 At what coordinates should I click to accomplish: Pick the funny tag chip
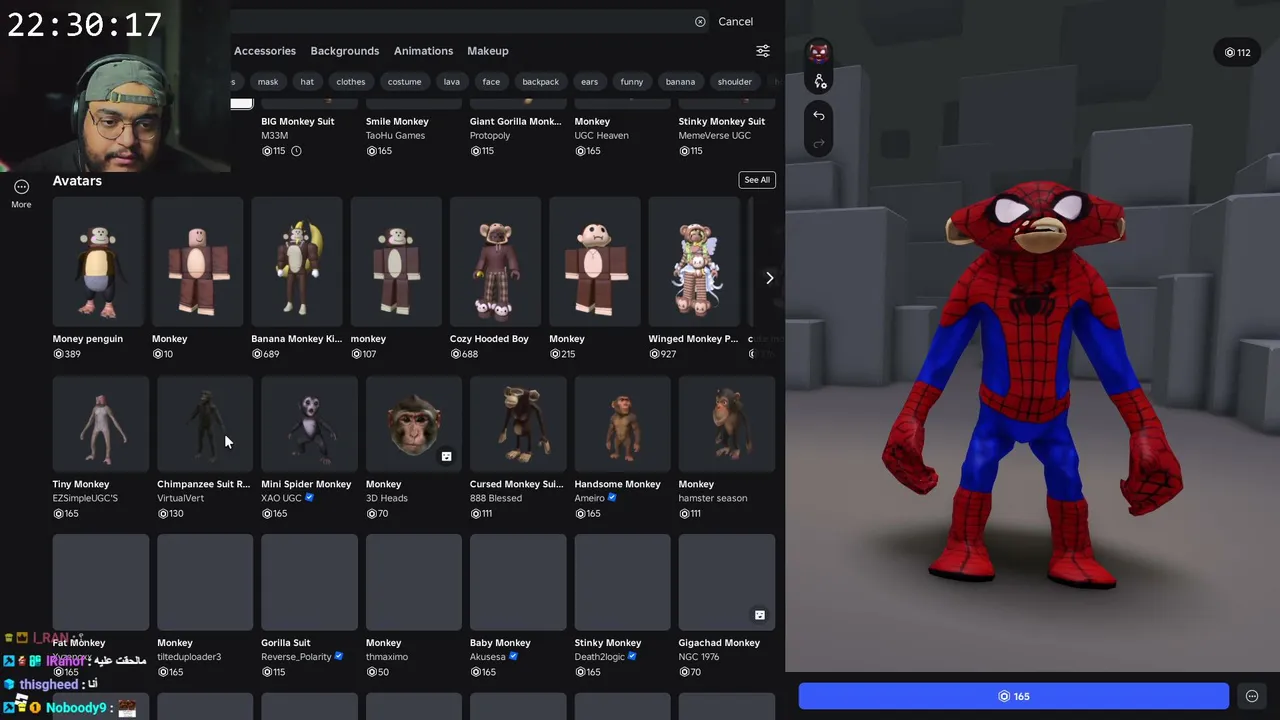point(632,82)
